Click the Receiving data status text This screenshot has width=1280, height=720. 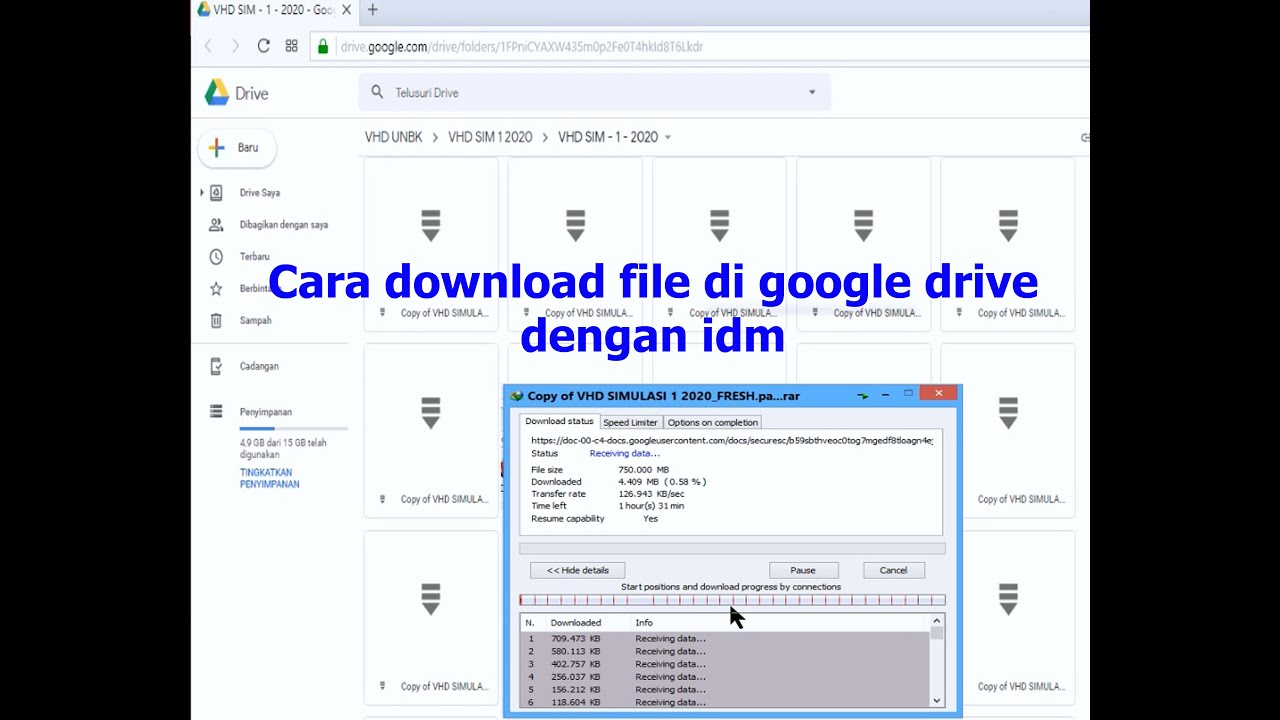624,454
